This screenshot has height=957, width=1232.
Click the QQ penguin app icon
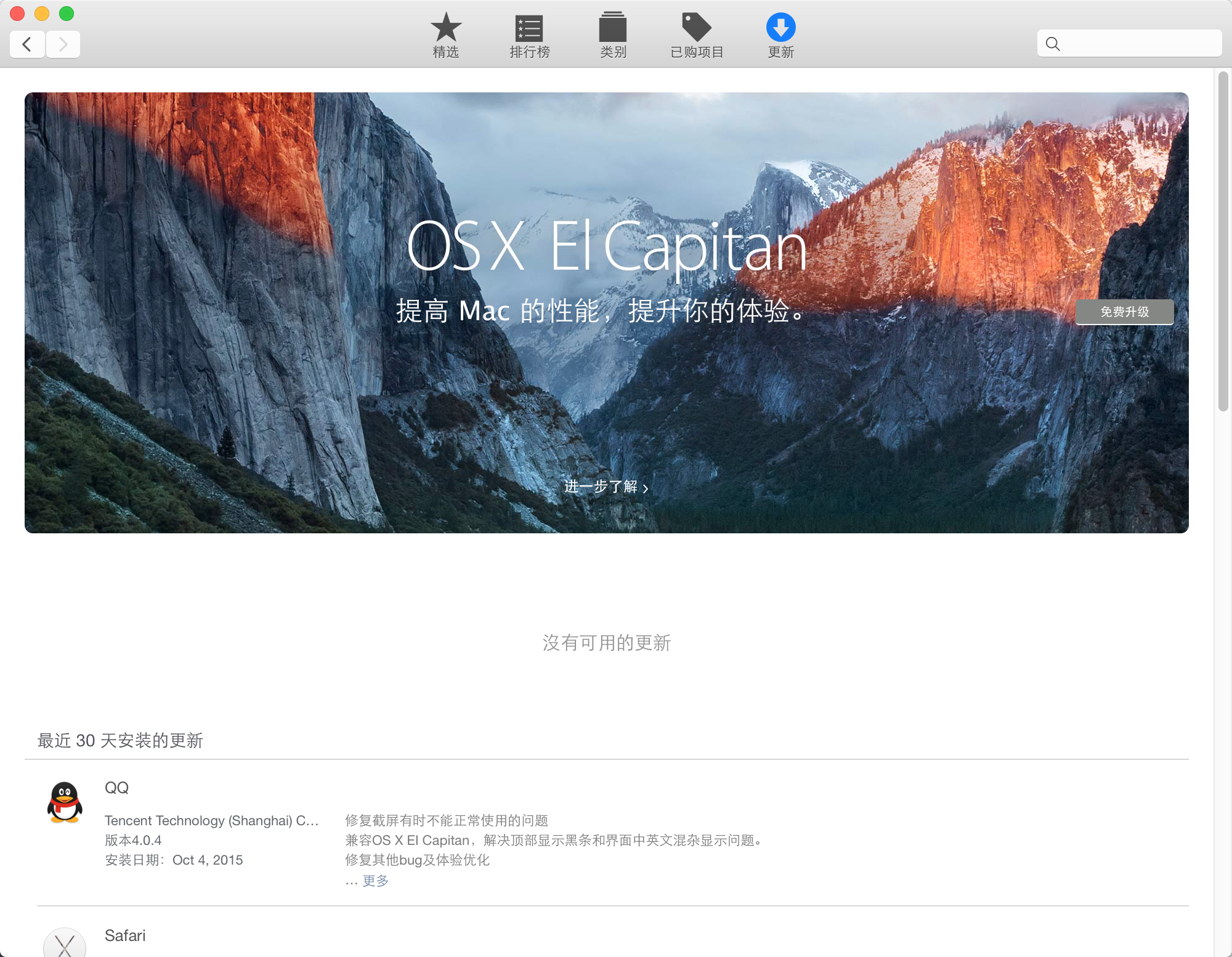click(65, 802)
